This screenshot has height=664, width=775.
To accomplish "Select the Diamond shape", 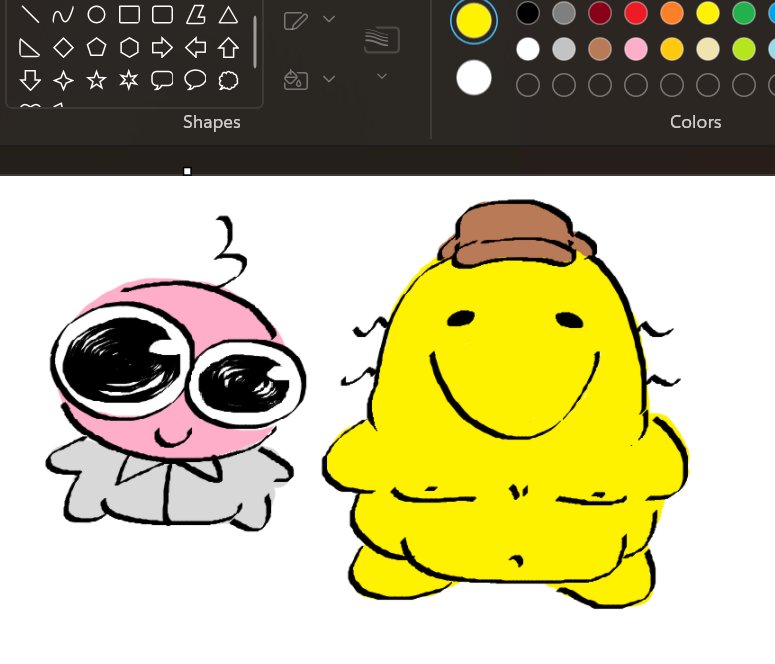I will pyautogui.click(x=63, y=48).
